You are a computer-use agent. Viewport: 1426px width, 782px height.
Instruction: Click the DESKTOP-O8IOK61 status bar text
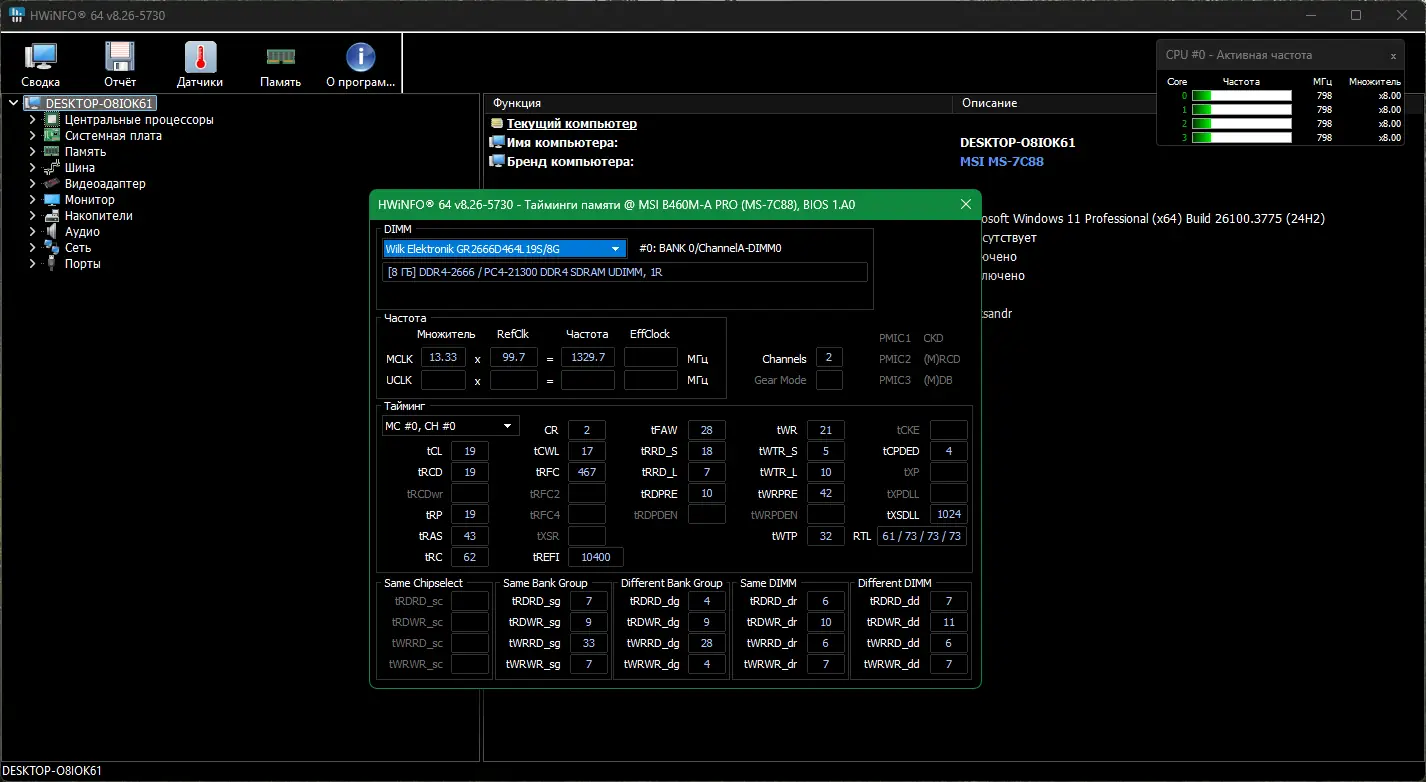tap(52, 771)
